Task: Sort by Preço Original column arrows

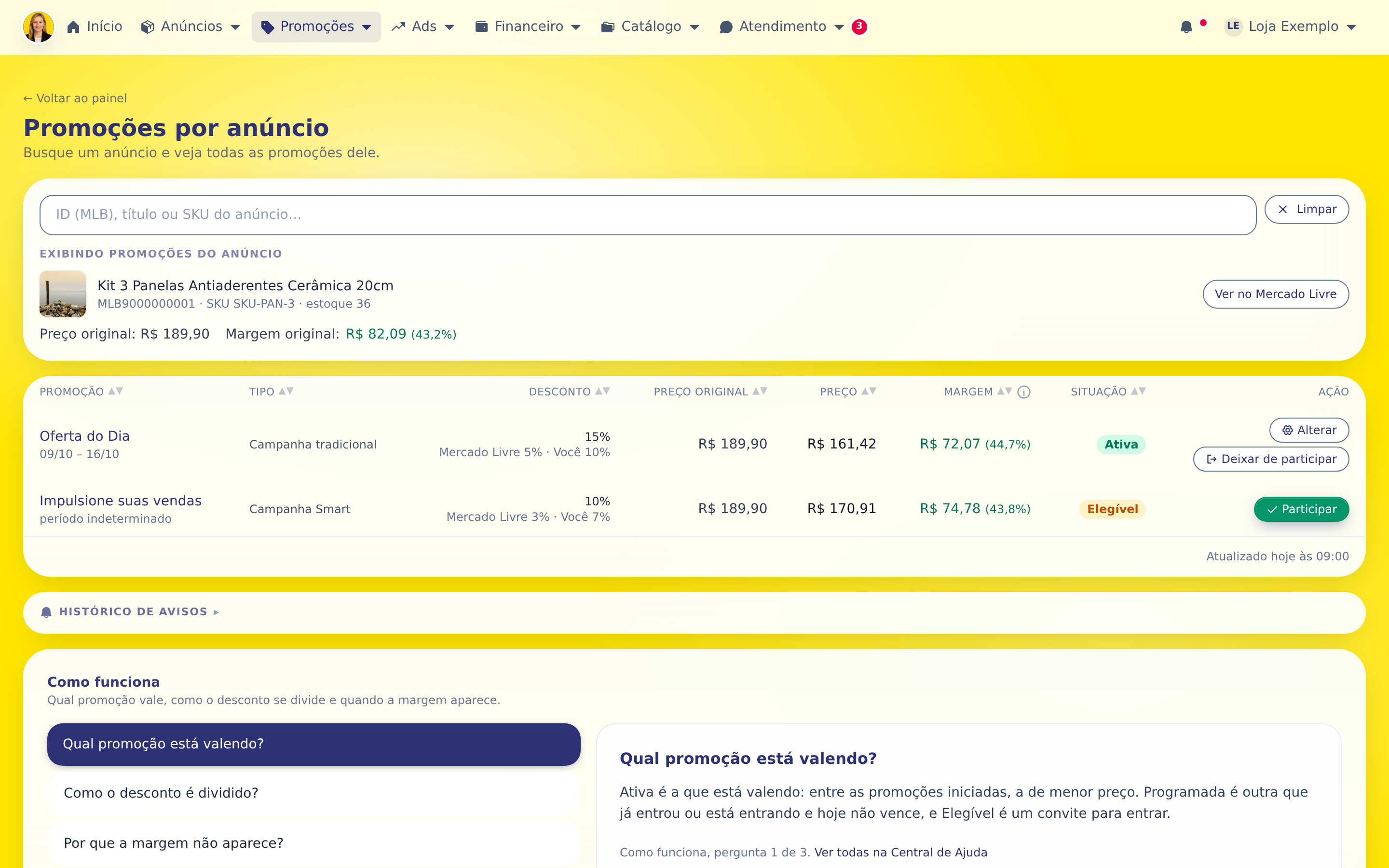Action: 759,392
